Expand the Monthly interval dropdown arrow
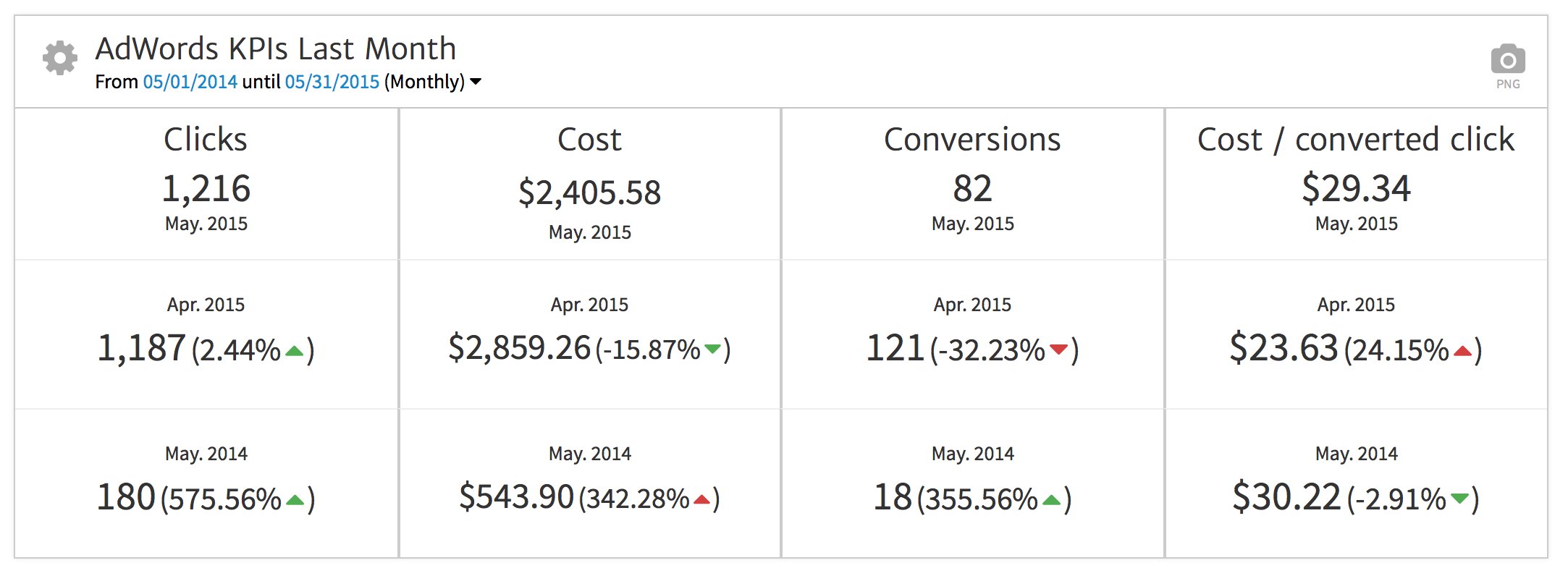This screenshot has width=1568, height=576. click(476, 82)
